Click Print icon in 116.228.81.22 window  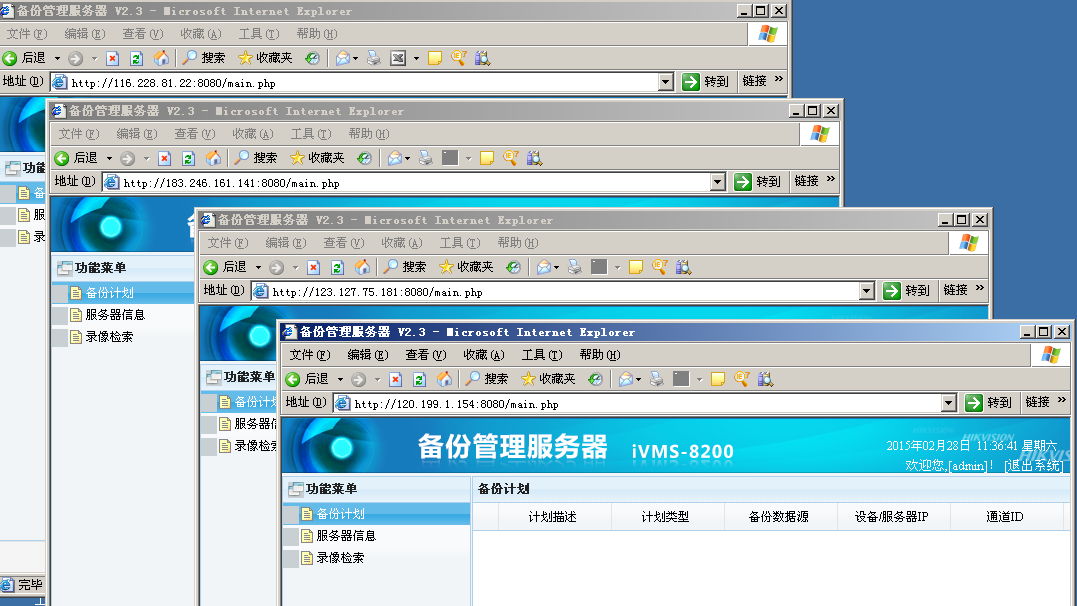tap(374, 58)
